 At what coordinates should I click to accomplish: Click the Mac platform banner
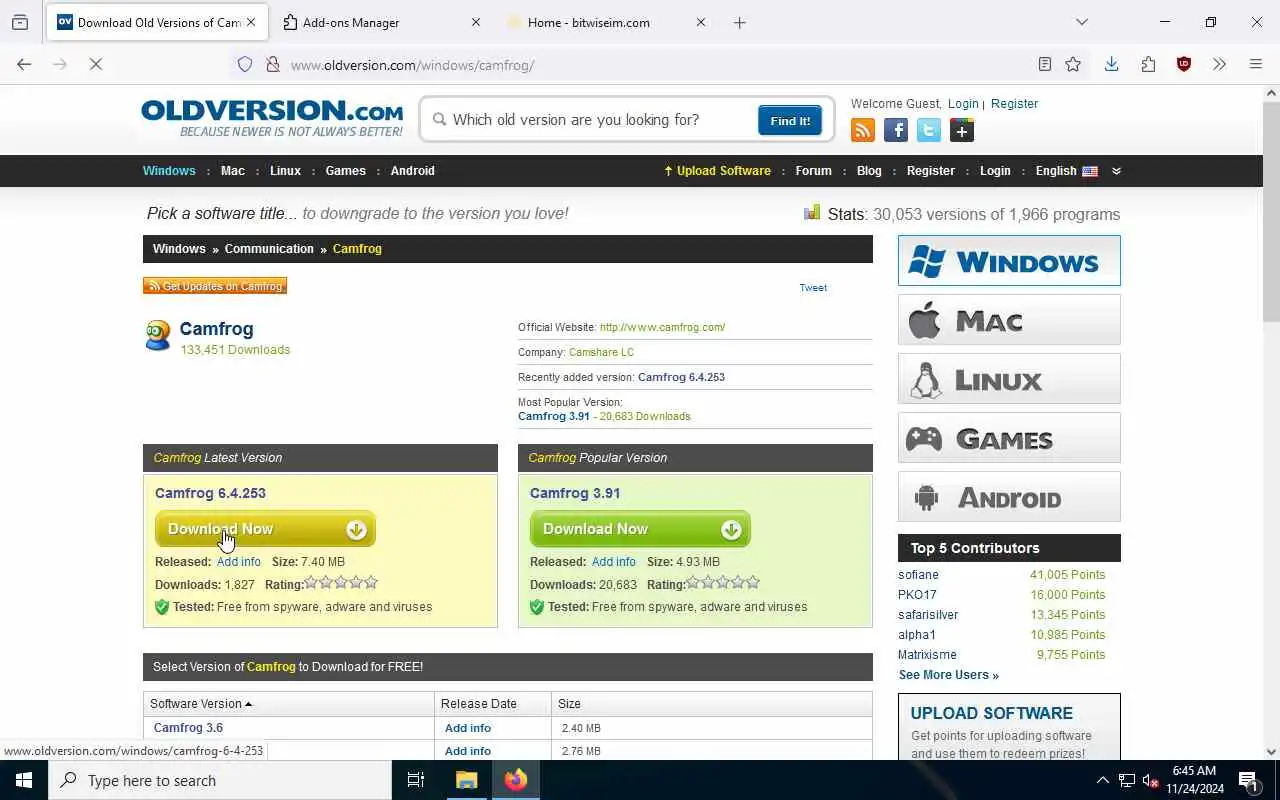click(x=1009, y=320)
